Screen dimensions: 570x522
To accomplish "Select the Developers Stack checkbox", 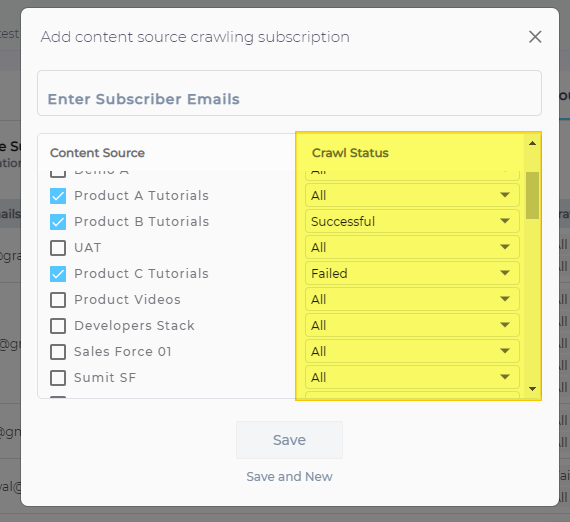I will 58,326.
